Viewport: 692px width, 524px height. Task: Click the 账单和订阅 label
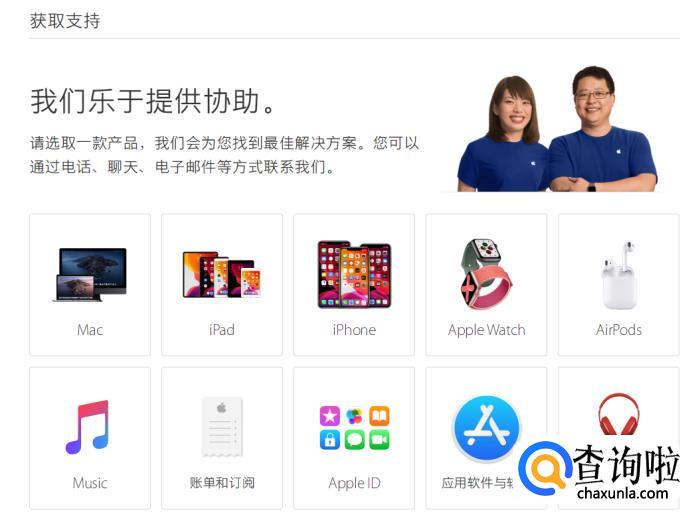(222, 483)
